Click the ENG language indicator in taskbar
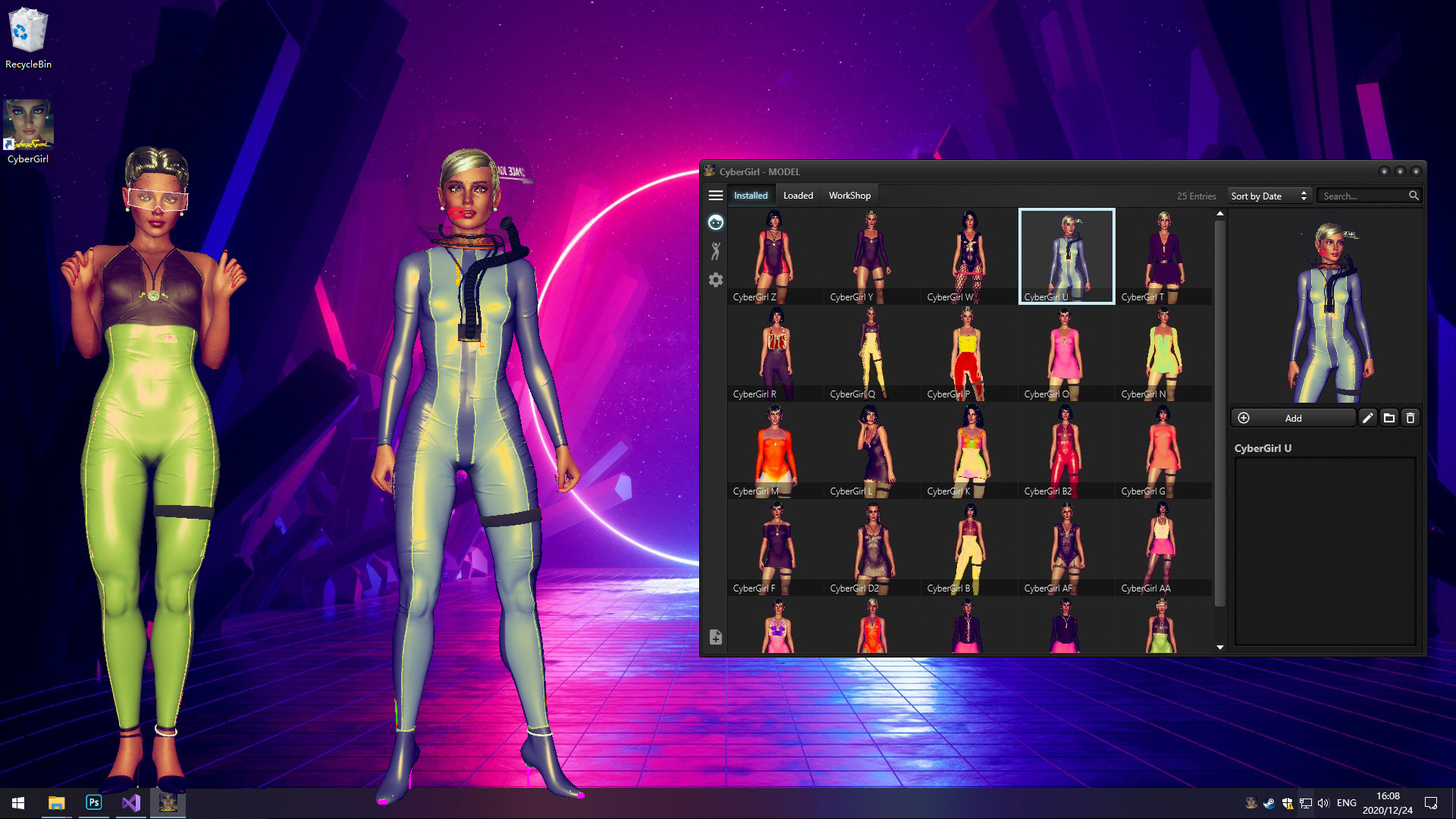Screen dimensions: 1456x819 tap(1346, 802)
